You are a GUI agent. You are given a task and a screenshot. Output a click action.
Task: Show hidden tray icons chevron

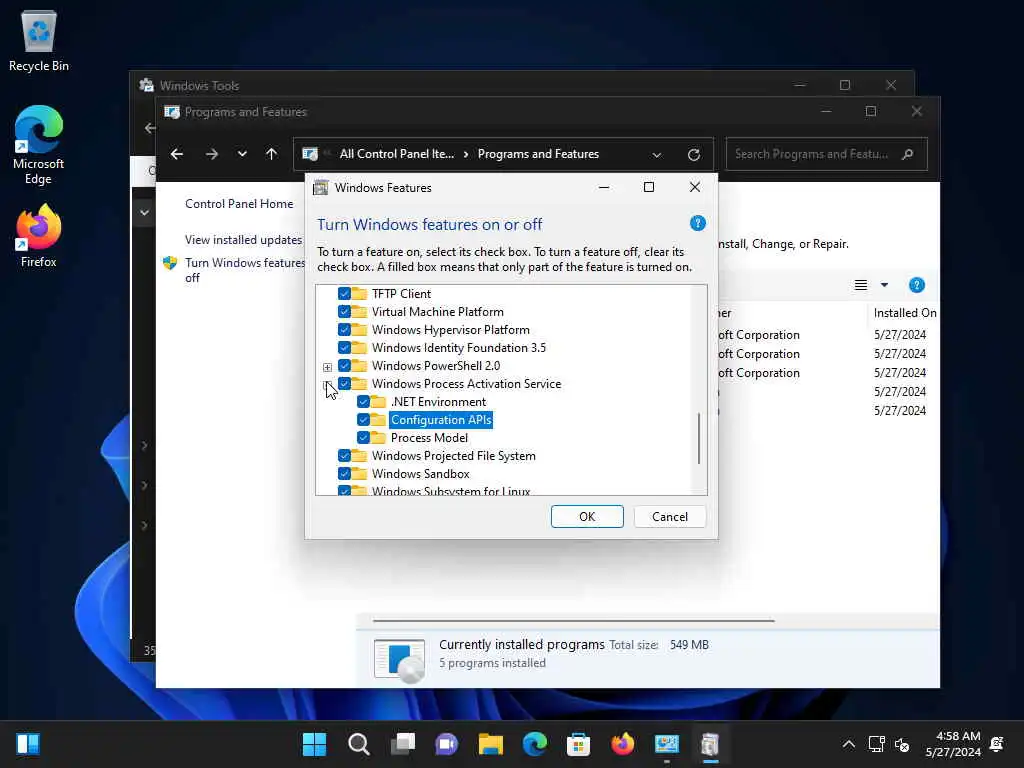(848, 744)
